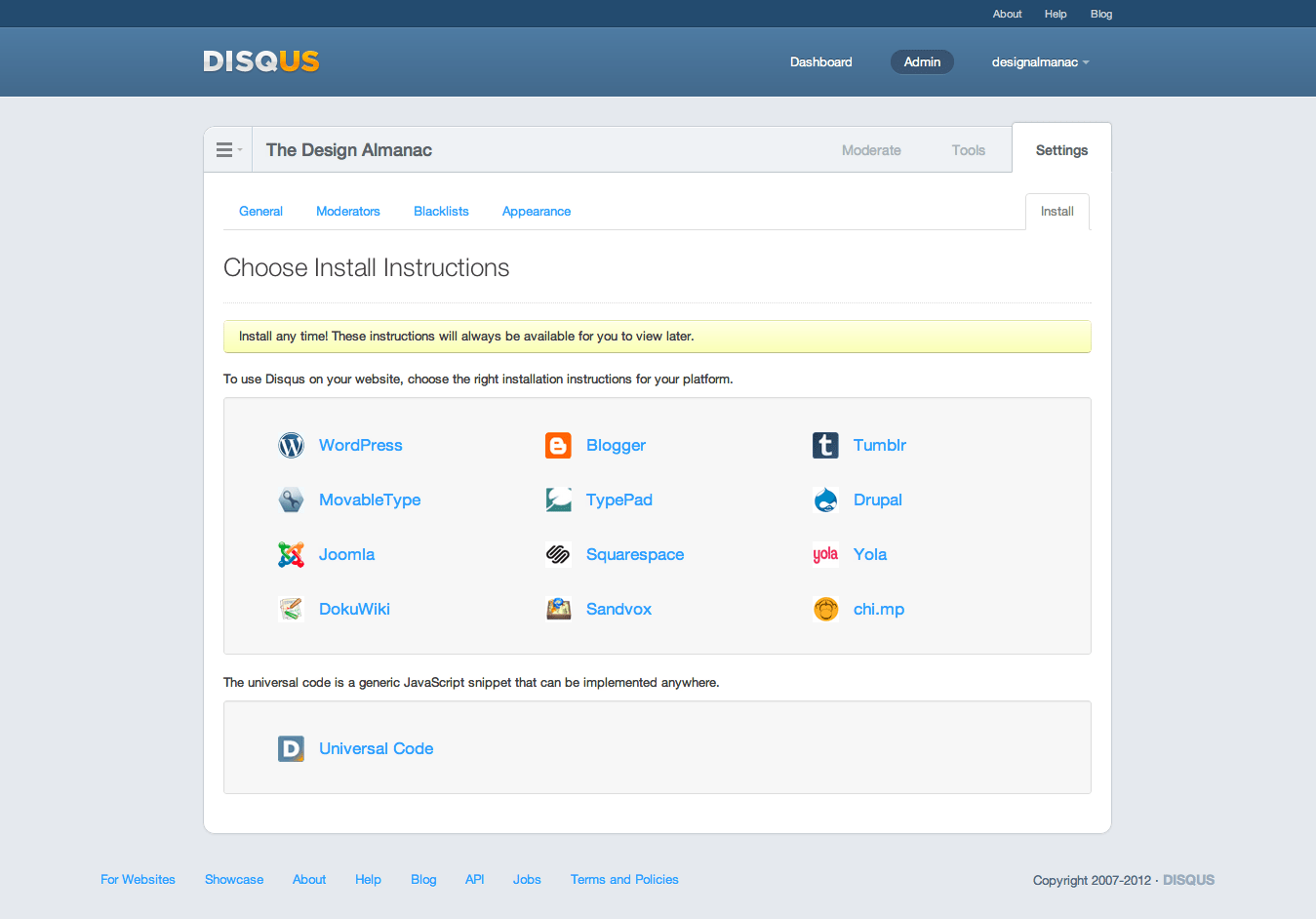Click the chi.mp logo icon
Viewport: 1316px width, 919px height.
[x=825, y=609]
